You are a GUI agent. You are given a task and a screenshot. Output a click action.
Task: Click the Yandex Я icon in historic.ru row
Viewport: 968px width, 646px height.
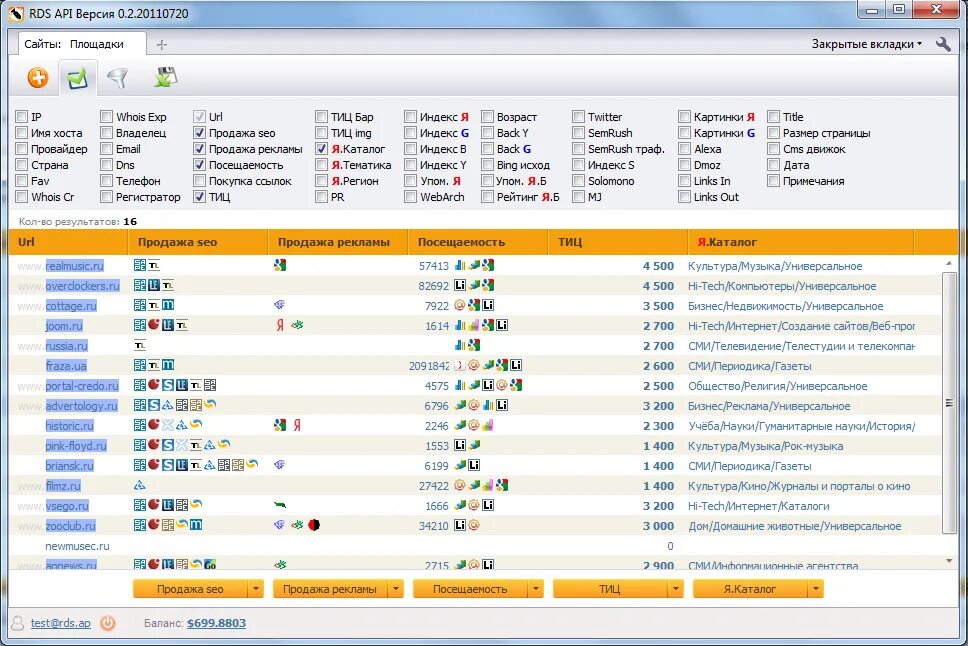pos(297,425)
